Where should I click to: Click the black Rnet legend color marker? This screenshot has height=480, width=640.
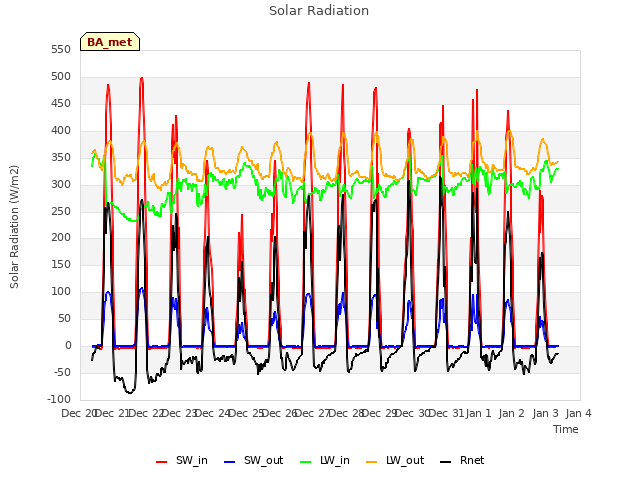click(446, 462)
